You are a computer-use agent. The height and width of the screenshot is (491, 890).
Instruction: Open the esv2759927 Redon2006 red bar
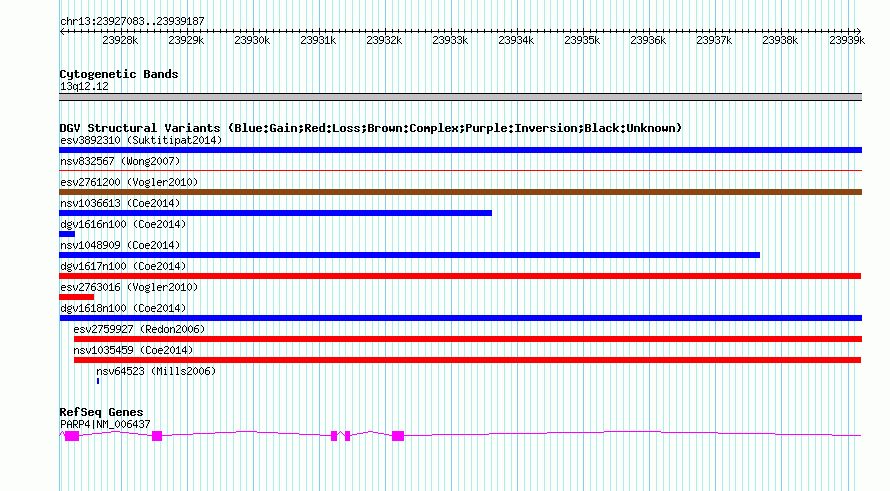468,339
